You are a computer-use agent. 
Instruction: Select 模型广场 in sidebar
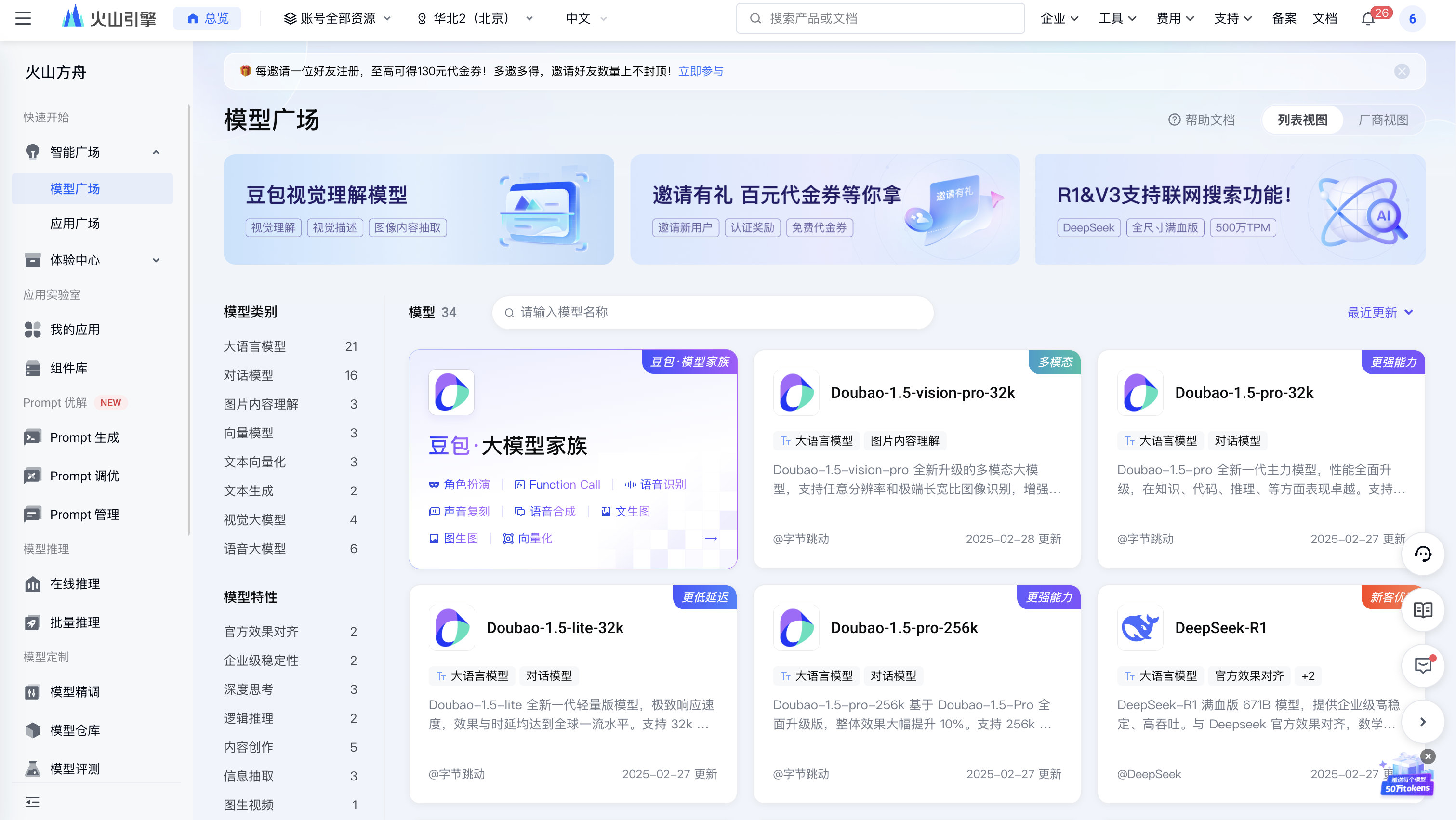pyautogui.click(x=93, y=189)
